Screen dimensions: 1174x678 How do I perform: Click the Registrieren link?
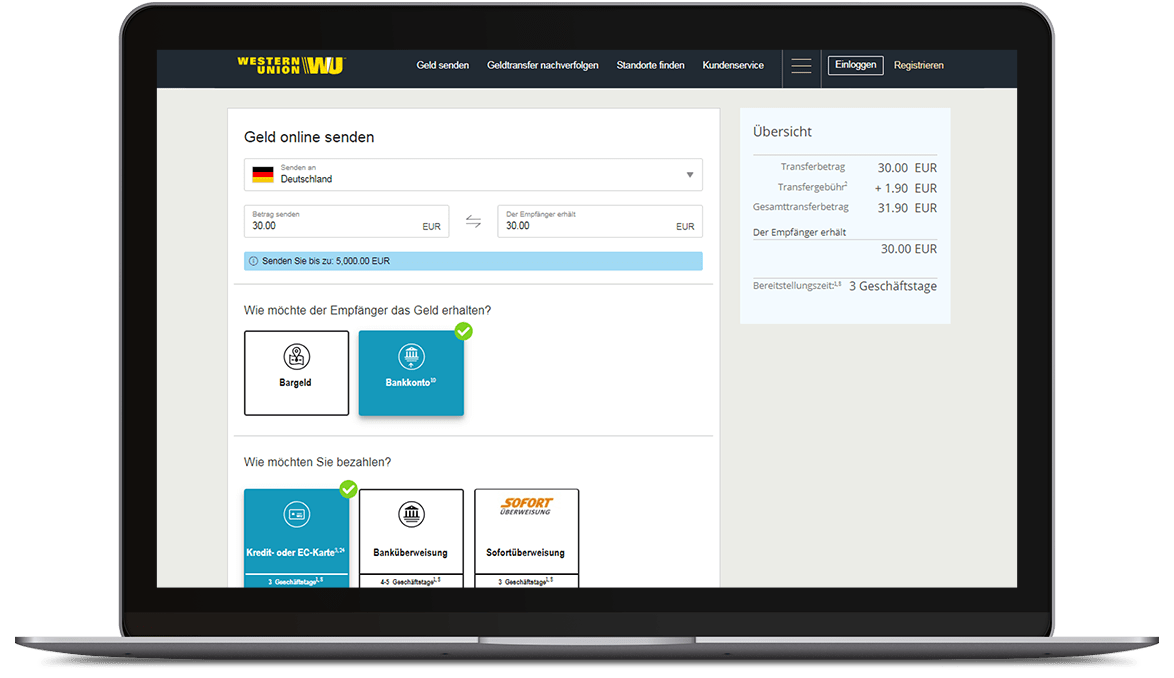point(918,66)
